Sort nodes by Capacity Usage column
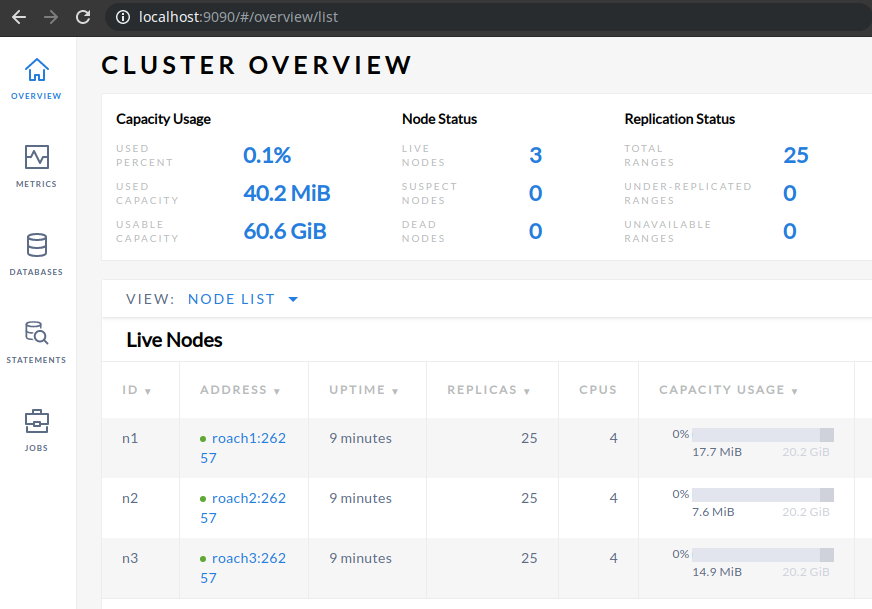The height and width of the screenshot is (609, 872). coord(728,390)
